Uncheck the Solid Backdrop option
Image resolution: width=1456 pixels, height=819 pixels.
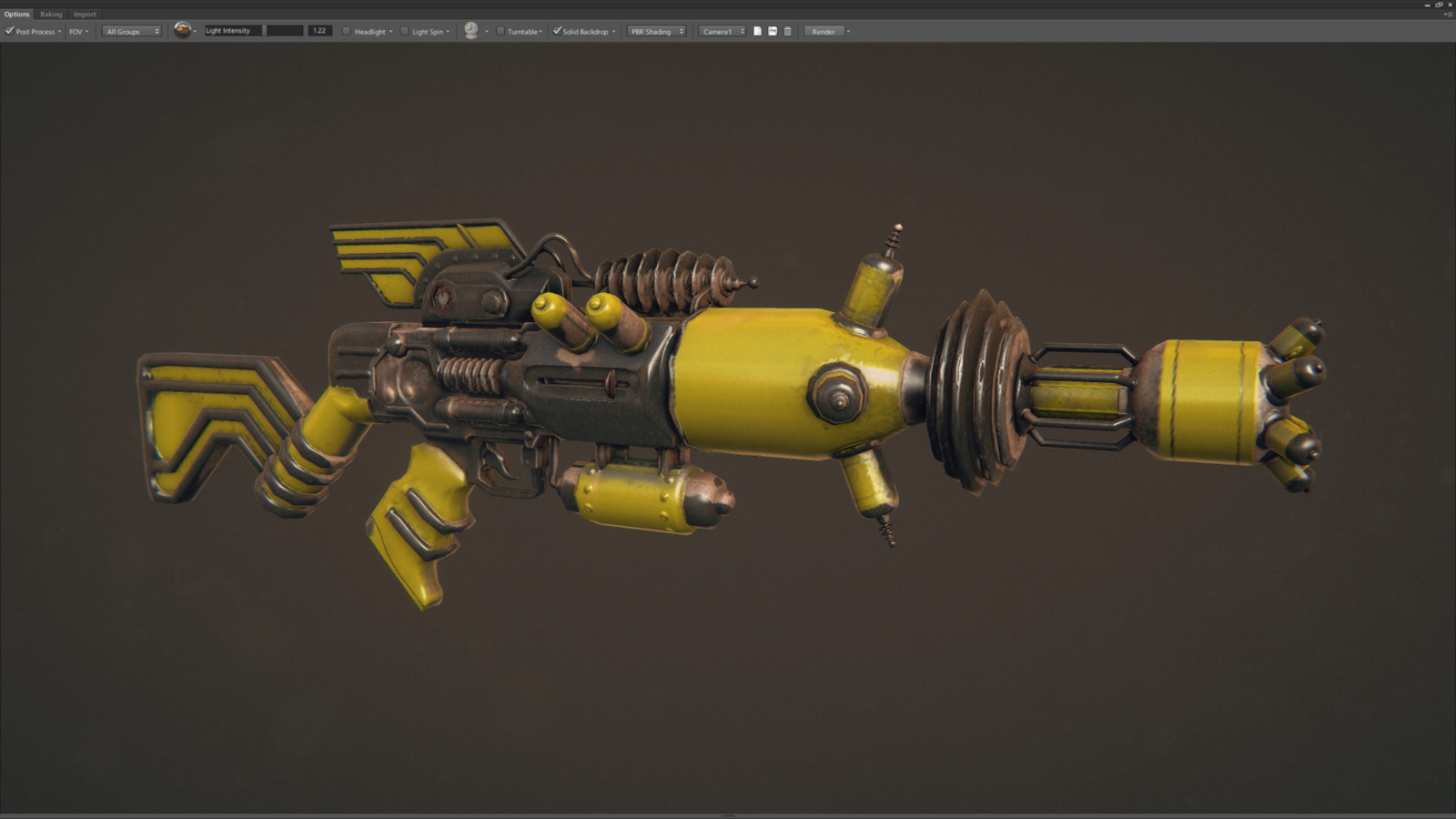coord(557,31)
